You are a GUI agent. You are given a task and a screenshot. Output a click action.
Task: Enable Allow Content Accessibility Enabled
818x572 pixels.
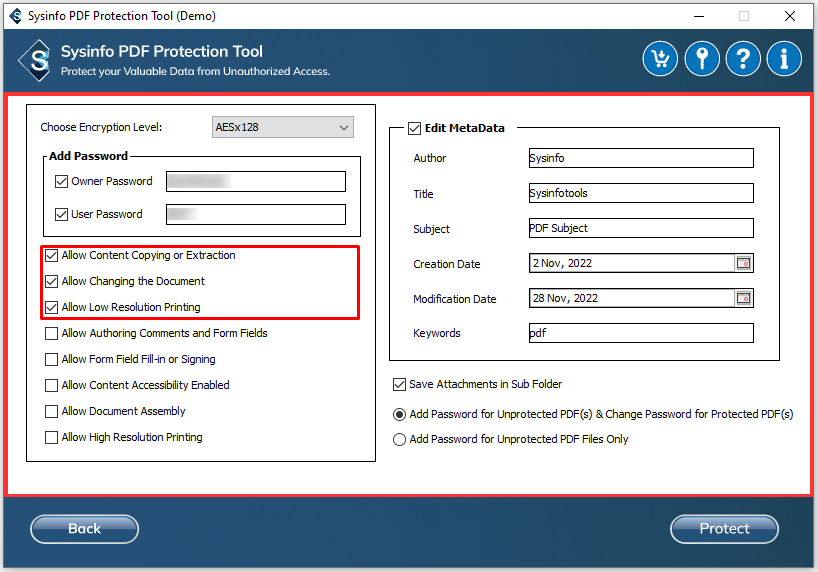[51, 385]
